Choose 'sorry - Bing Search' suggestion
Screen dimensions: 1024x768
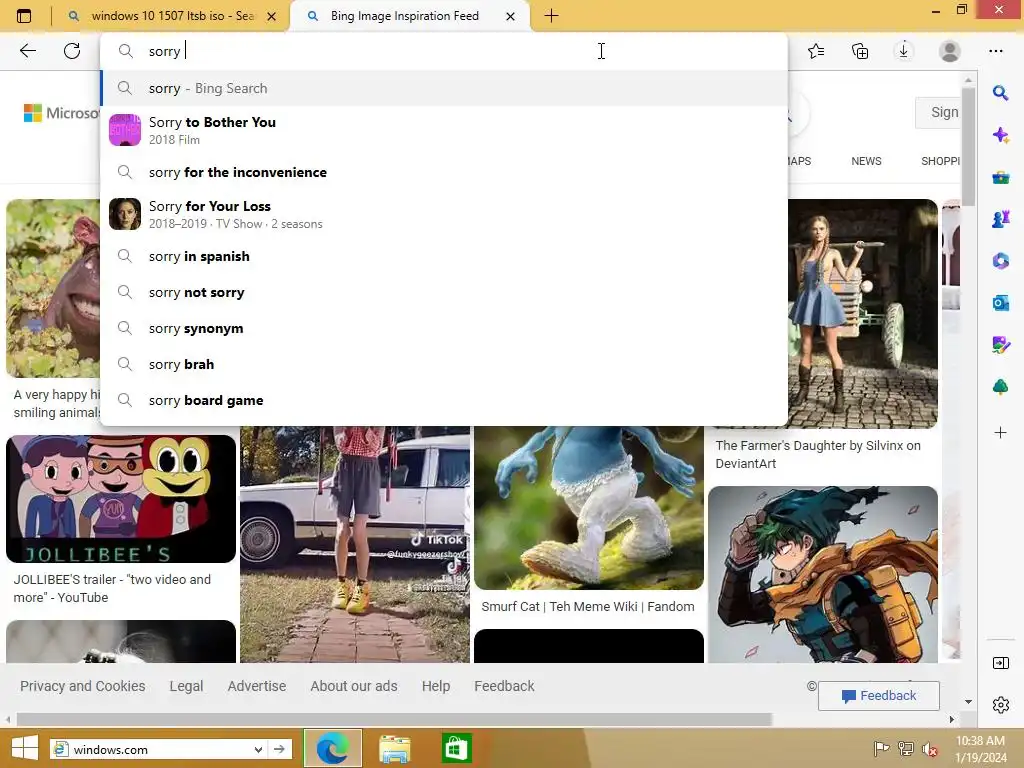pos(444,88)
